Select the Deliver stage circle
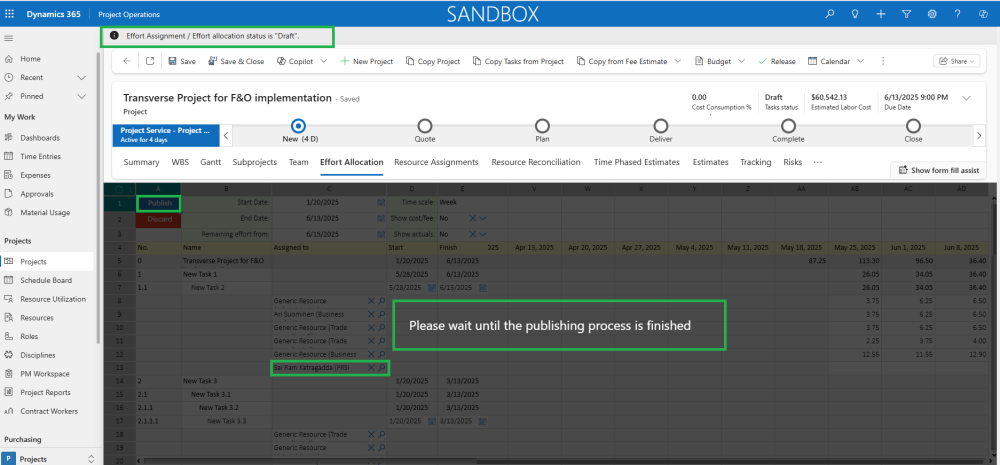The image size is (1000, 465). coord(661,126)
